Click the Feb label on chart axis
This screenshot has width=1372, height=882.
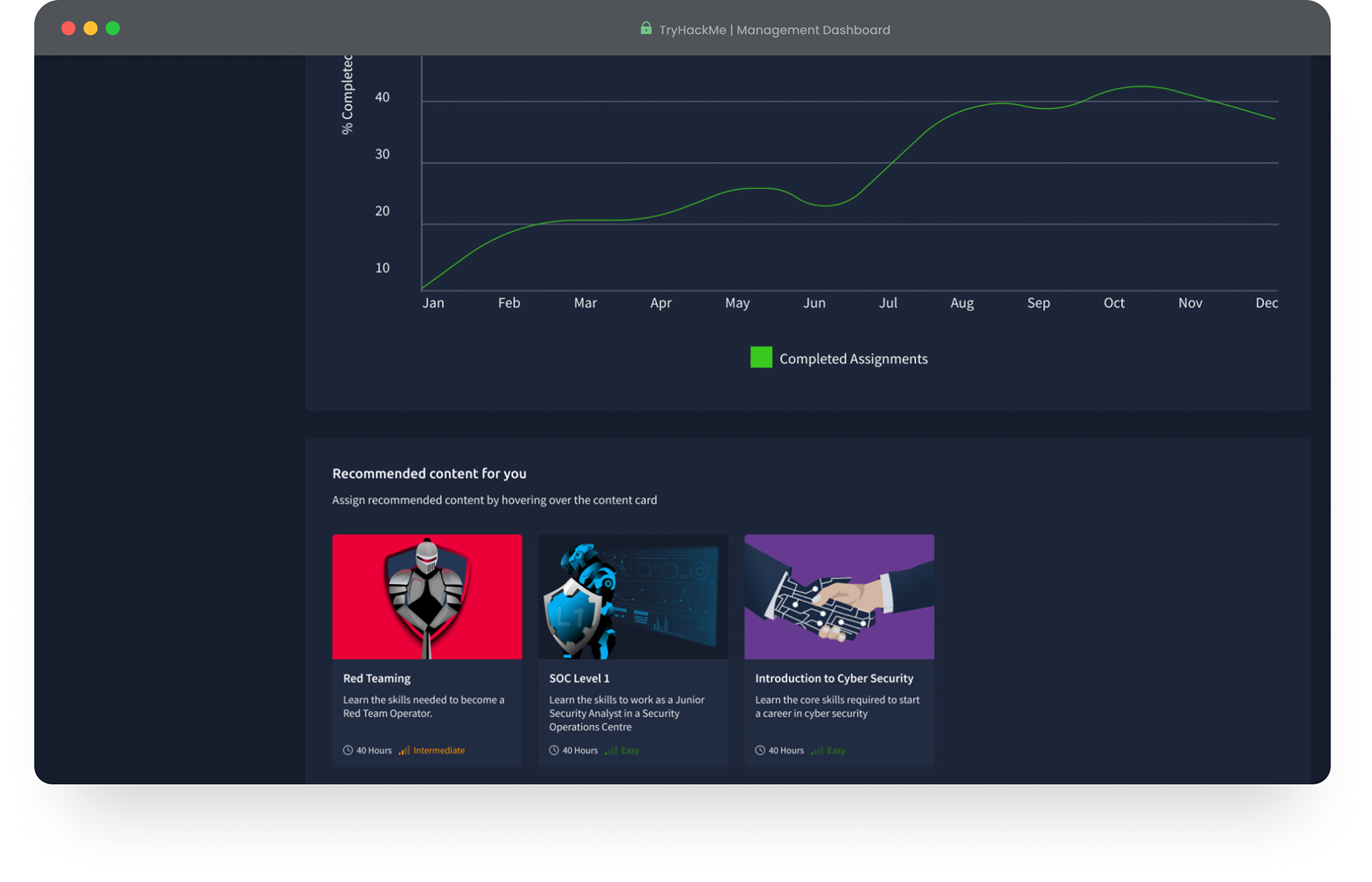pyautogui.click(x=509, y=302)
